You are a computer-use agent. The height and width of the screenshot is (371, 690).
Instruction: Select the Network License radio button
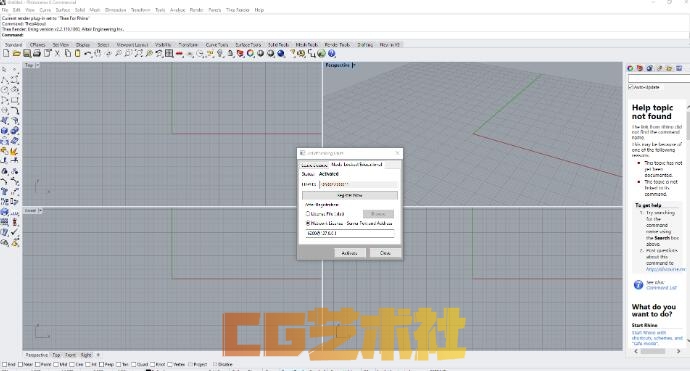pyautogui.click(x=308, y=223)
